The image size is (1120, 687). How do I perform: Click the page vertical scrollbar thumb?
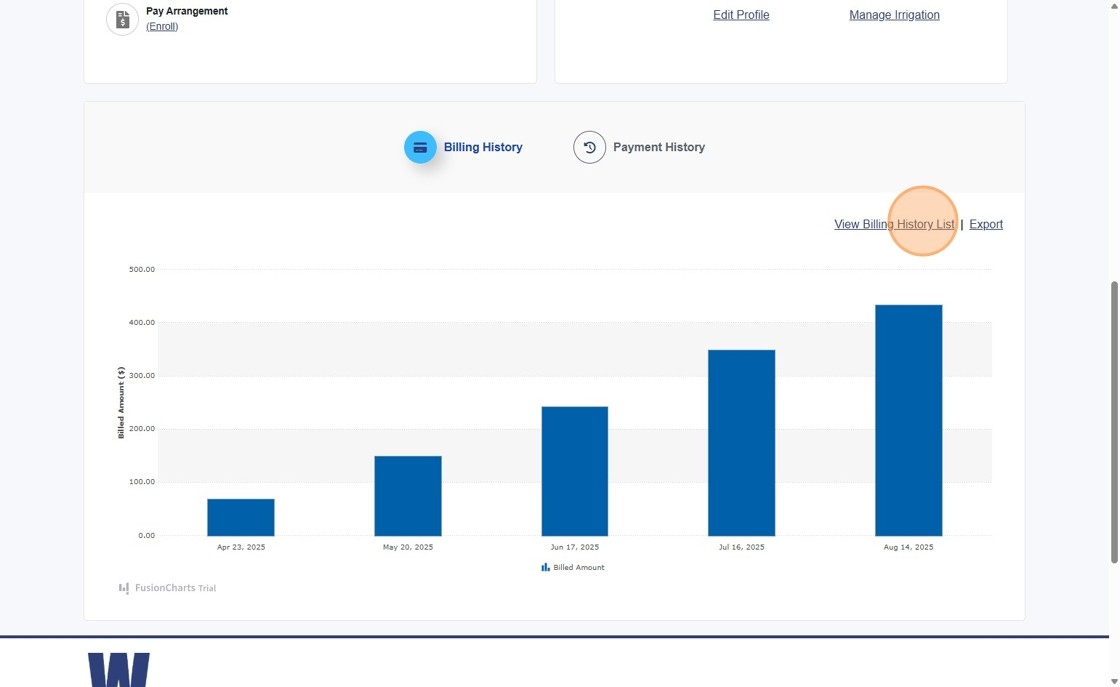[x=1114, y=420]
